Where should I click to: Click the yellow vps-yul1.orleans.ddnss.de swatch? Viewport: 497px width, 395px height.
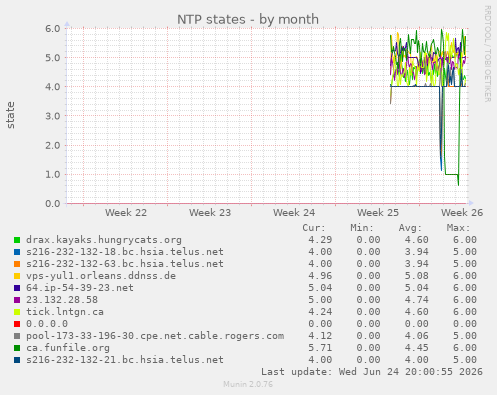(x=17, y=276)
